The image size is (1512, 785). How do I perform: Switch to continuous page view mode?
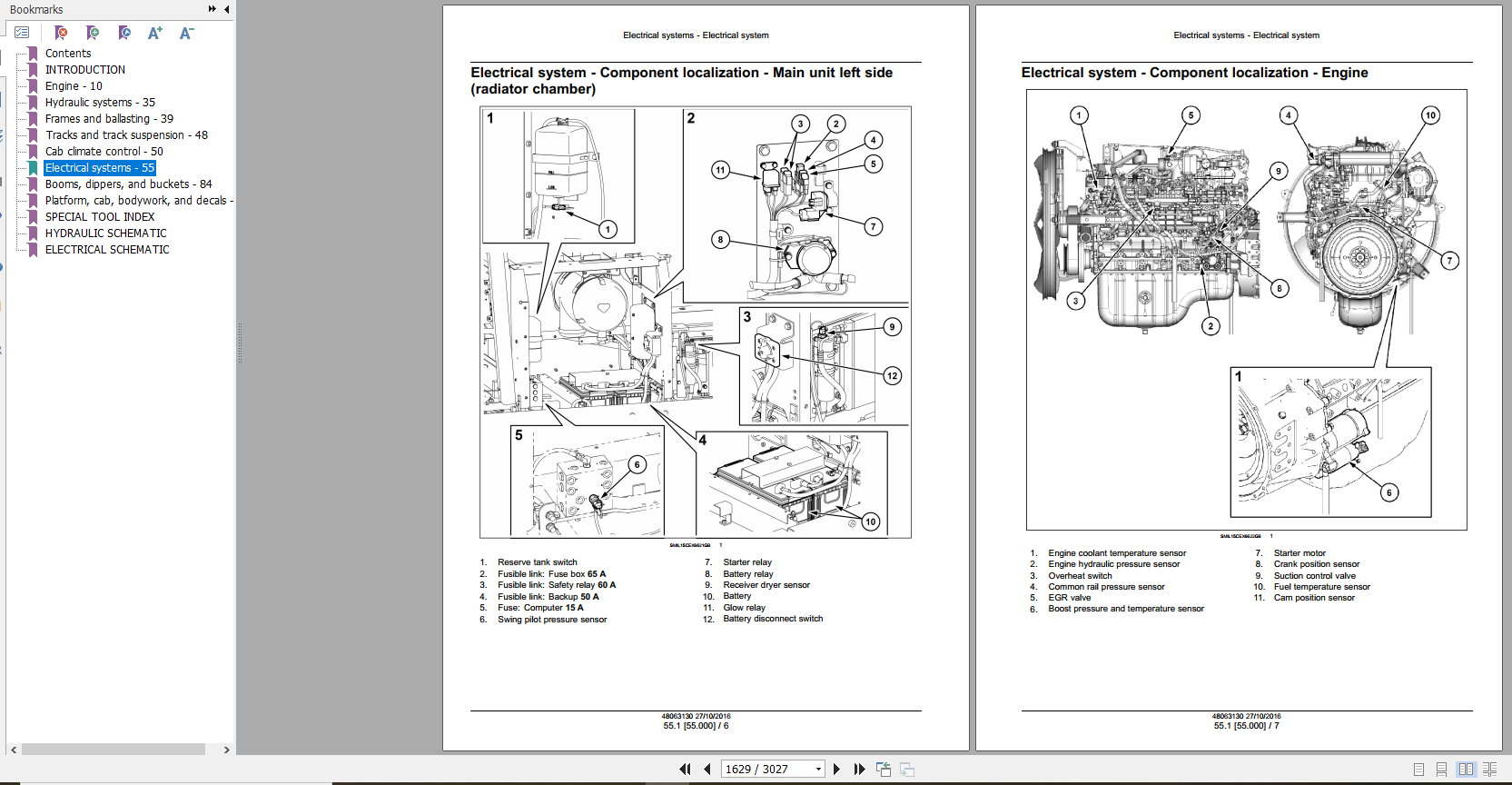pyautogui.click(x=1441, y=770)
